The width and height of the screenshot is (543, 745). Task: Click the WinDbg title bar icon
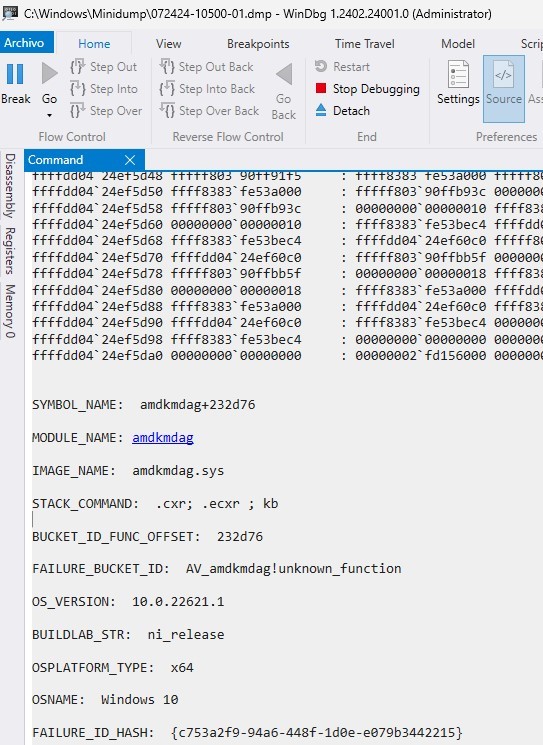coord(10,13)
